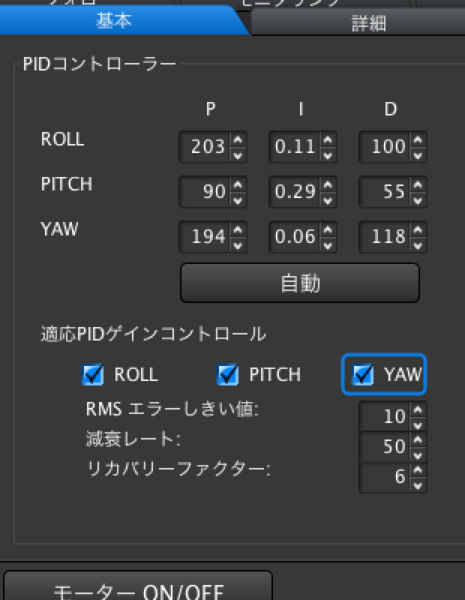Increase ROLL P value with up arrow

(238, 140)
